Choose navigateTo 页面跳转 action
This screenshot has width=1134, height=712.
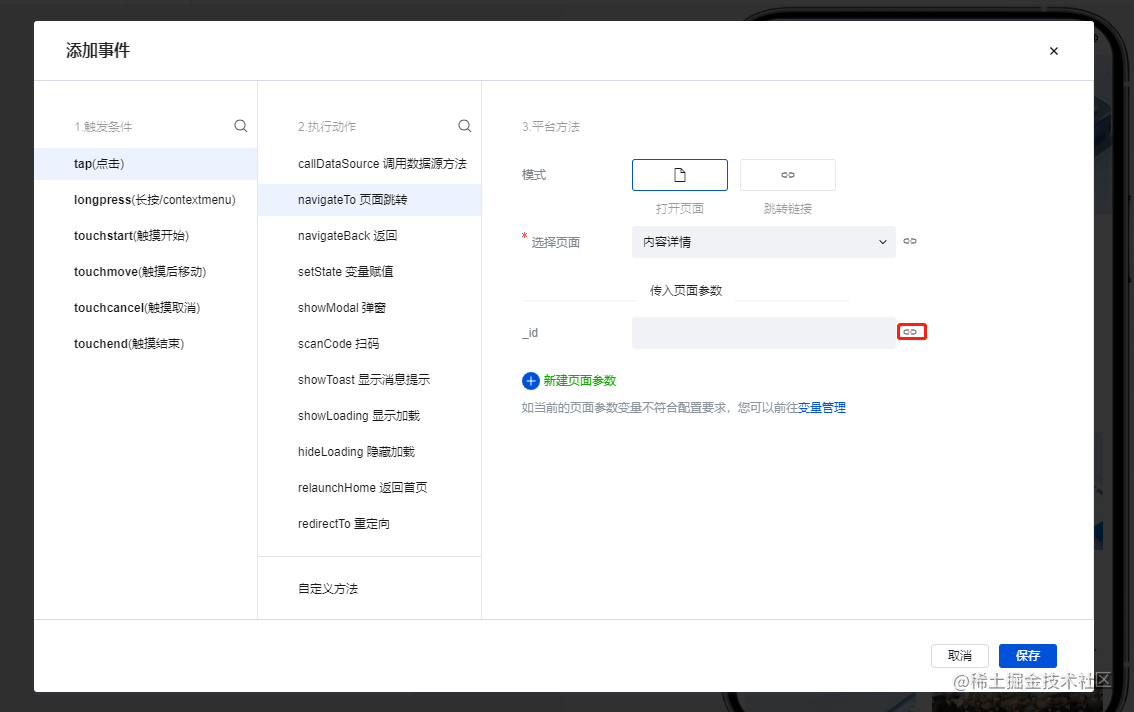(370, 200)
